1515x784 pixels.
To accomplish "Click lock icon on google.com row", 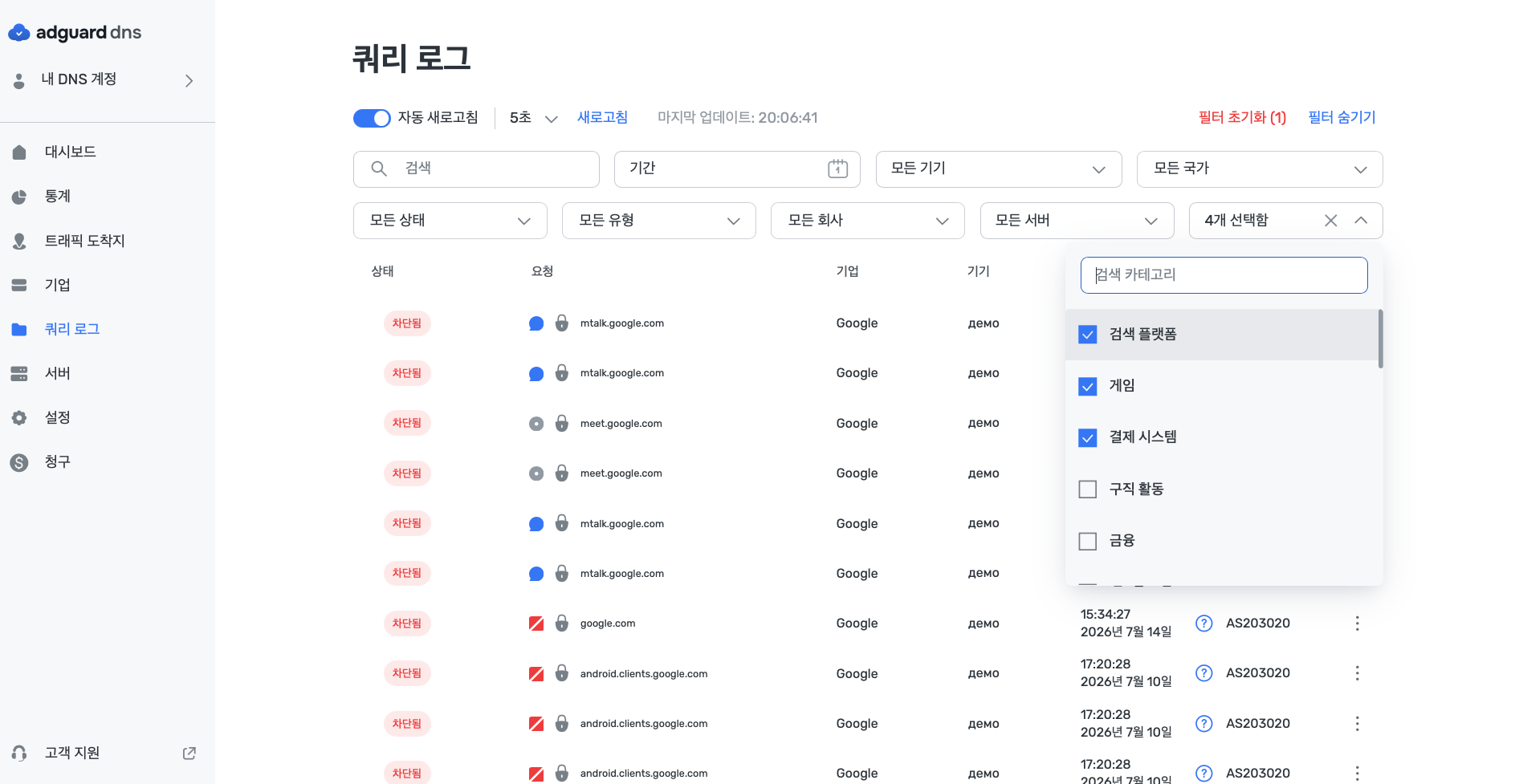I will tap(562, 624).
